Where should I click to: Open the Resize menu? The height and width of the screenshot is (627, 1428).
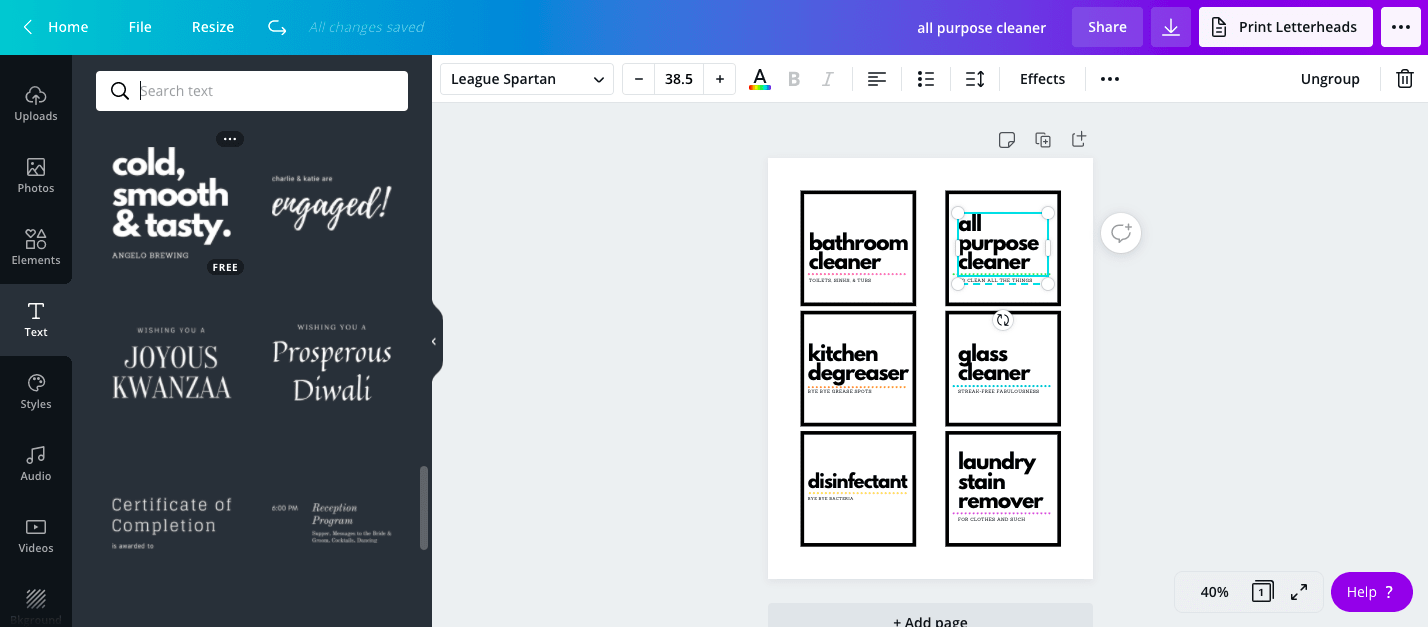coord(213,27)
